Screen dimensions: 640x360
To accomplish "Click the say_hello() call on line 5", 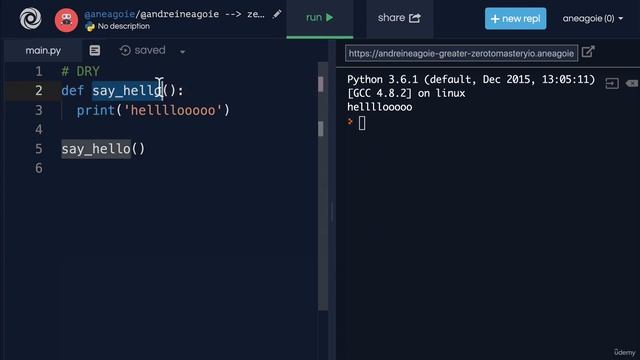I will 103,149.
